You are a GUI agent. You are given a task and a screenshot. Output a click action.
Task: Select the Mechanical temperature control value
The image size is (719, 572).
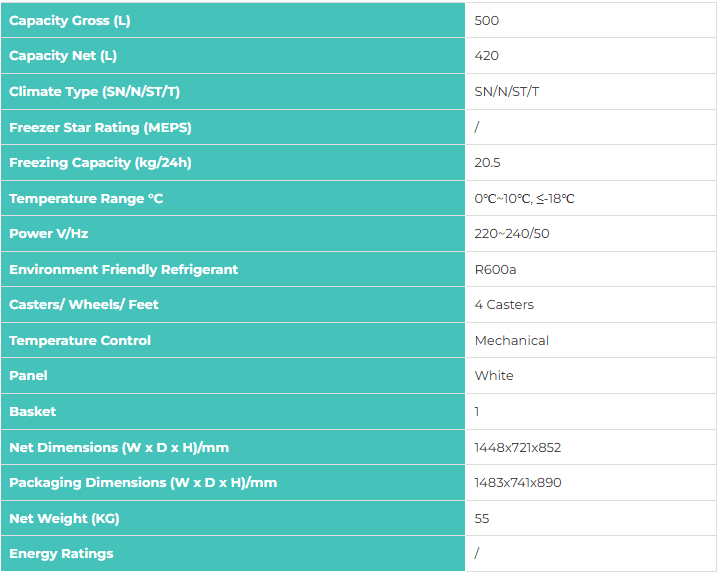[x=512, y=340]
